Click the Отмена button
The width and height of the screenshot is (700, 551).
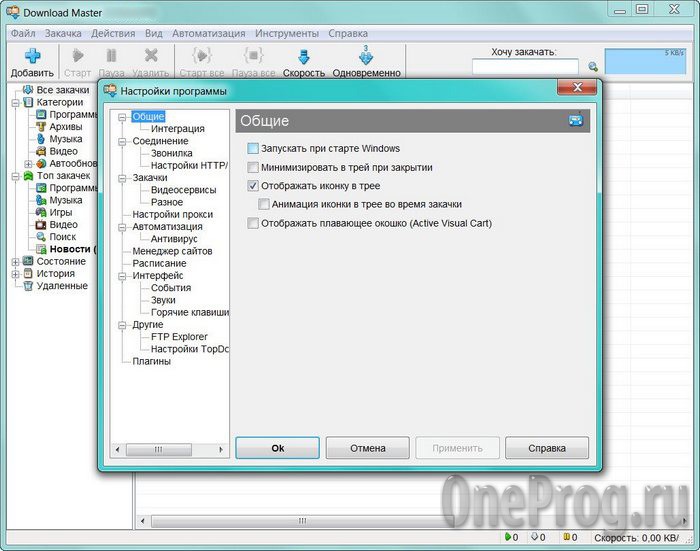point(367,448)
